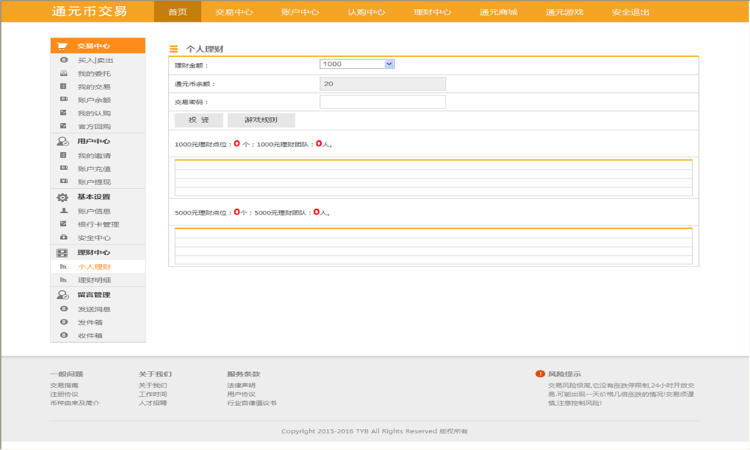The height and width of the screenshot is (450, 750).
Task: Click the icon beside 理财中心 in sidebar
Action: (63, 253)
